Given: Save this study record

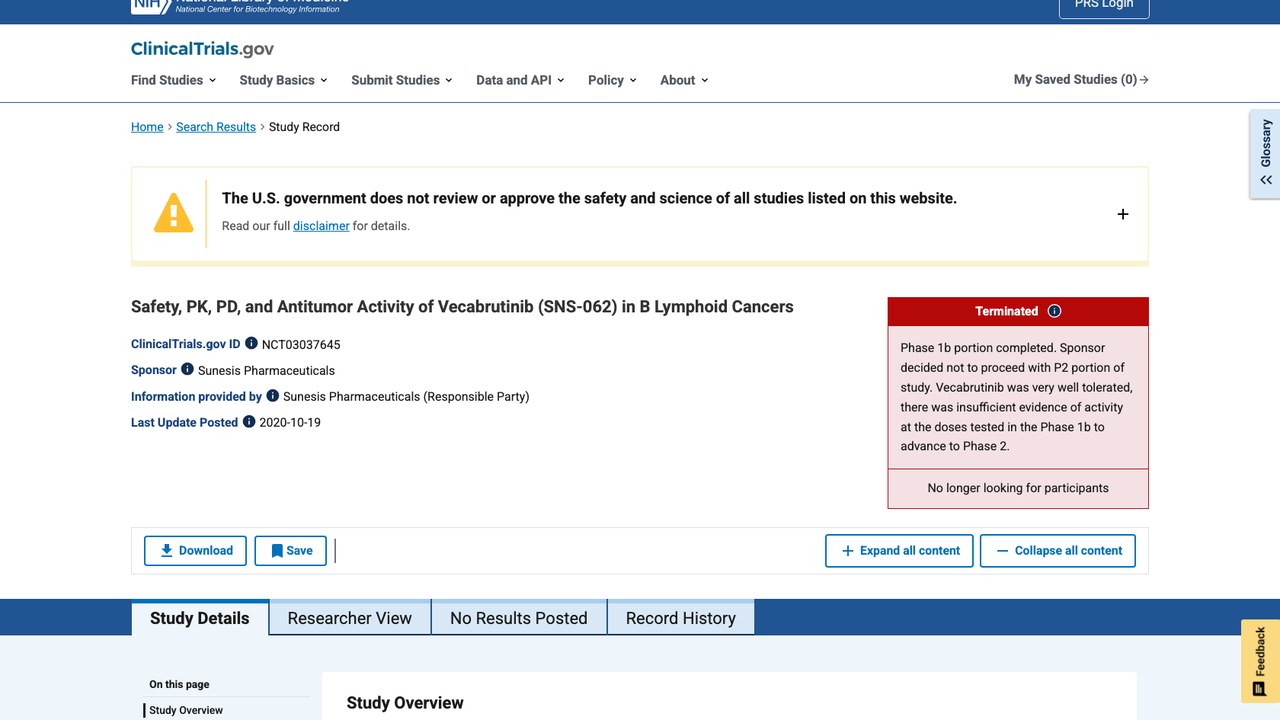Looking at the screenshot, I should (x=291, y=551).
